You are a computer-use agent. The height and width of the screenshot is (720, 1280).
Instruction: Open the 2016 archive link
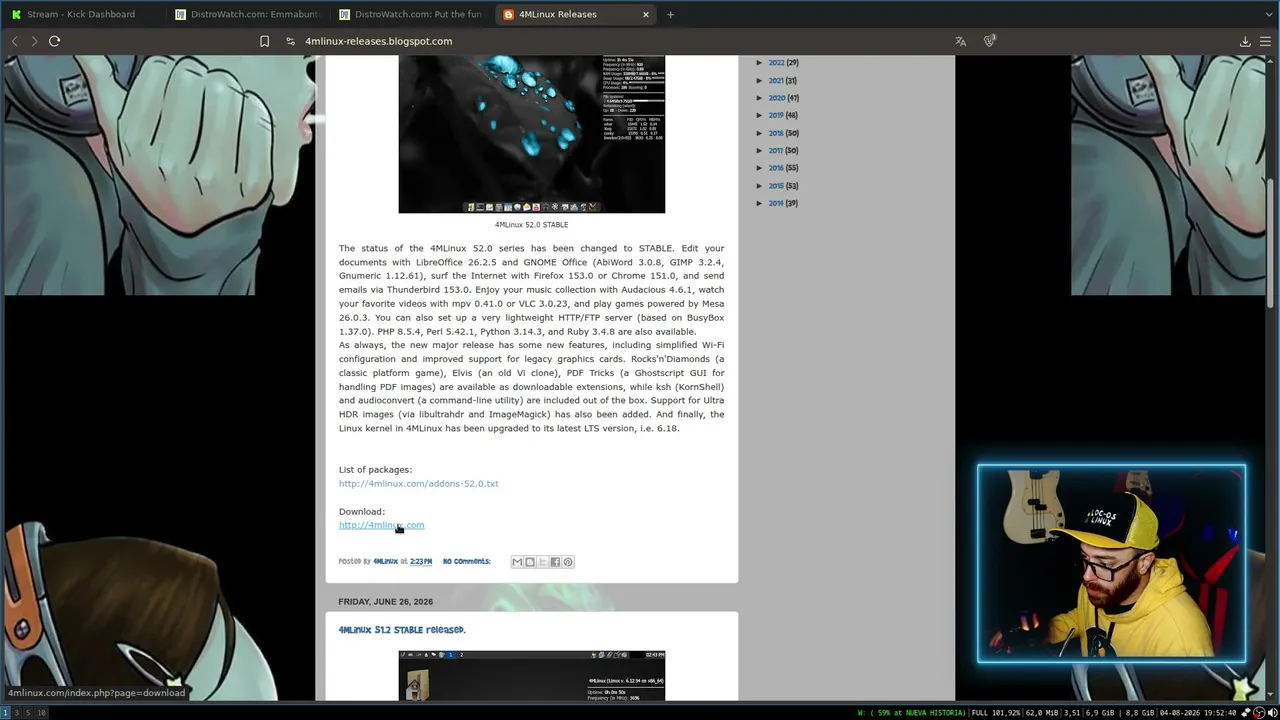(x=776, y=168)
